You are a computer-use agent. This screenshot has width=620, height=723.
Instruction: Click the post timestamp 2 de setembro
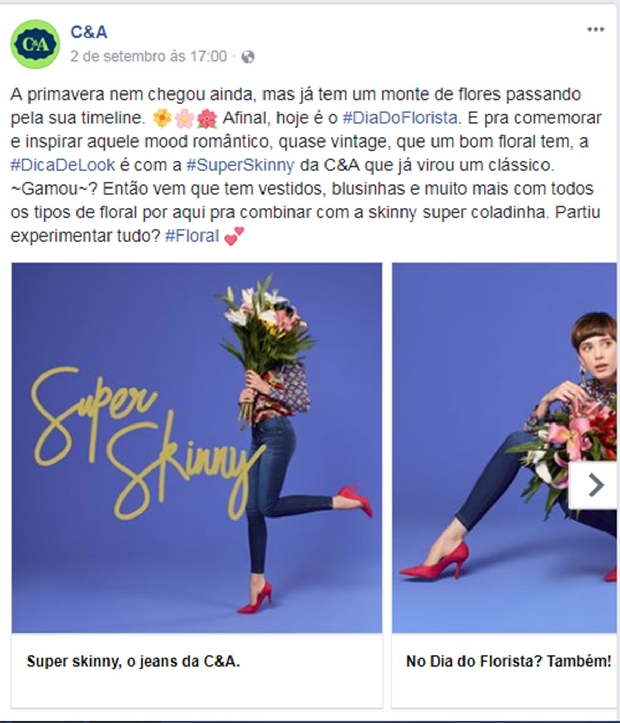pos(148,56)
